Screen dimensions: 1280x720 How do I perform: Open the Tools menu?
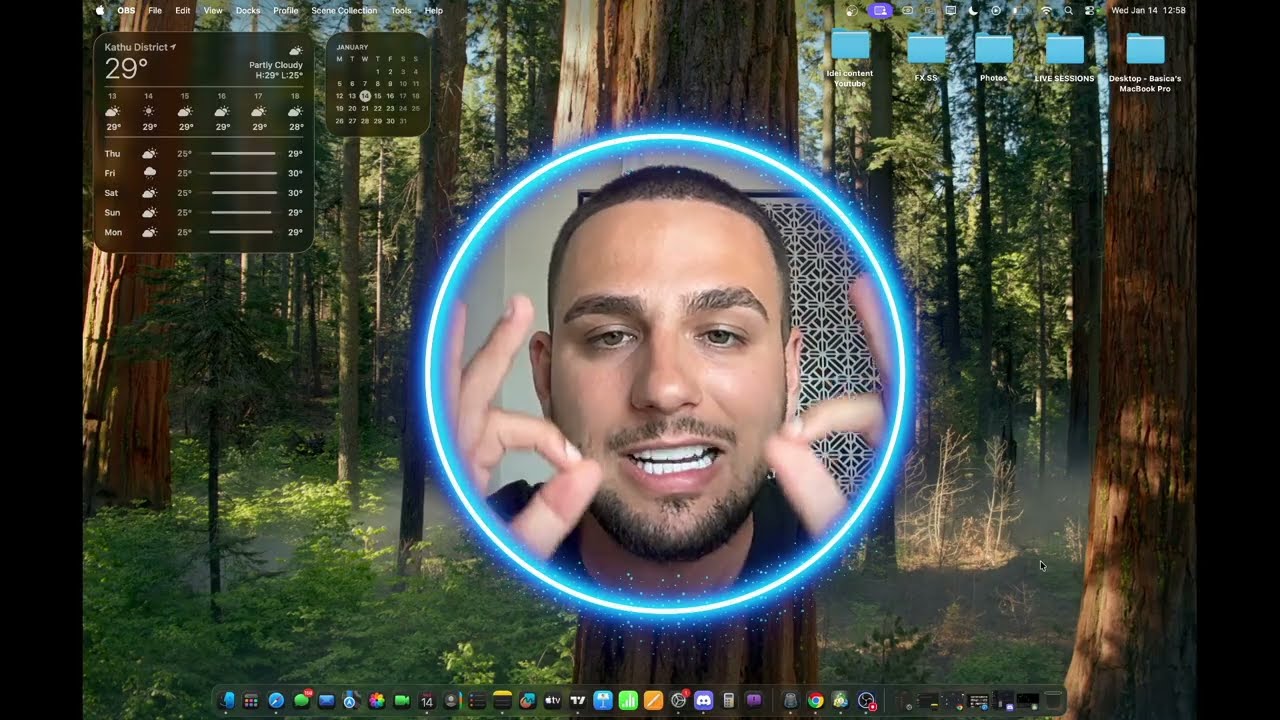click(401, 10)
